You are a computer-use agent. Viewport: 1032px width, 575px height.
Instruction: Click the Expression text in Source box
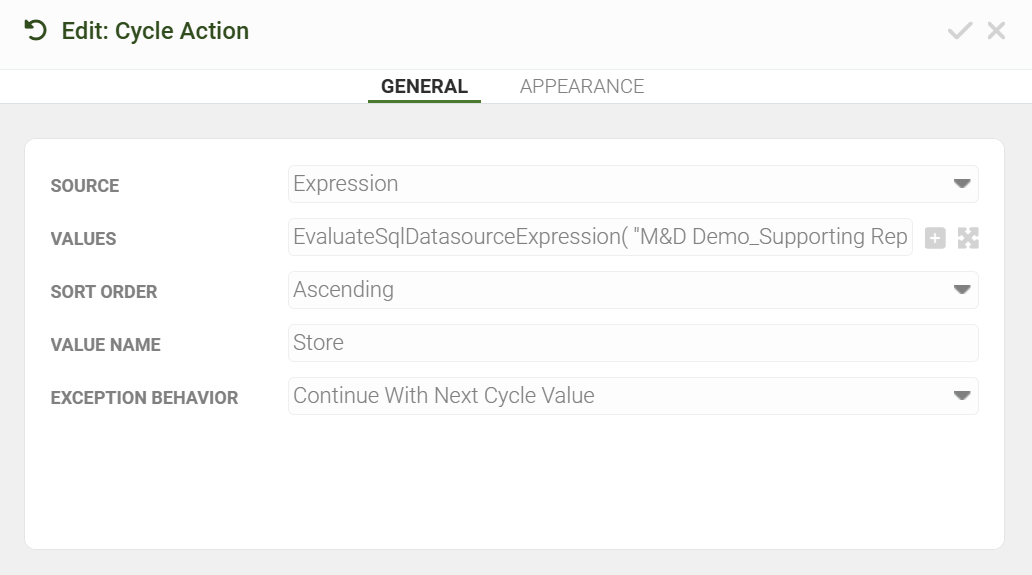point(345,184)
